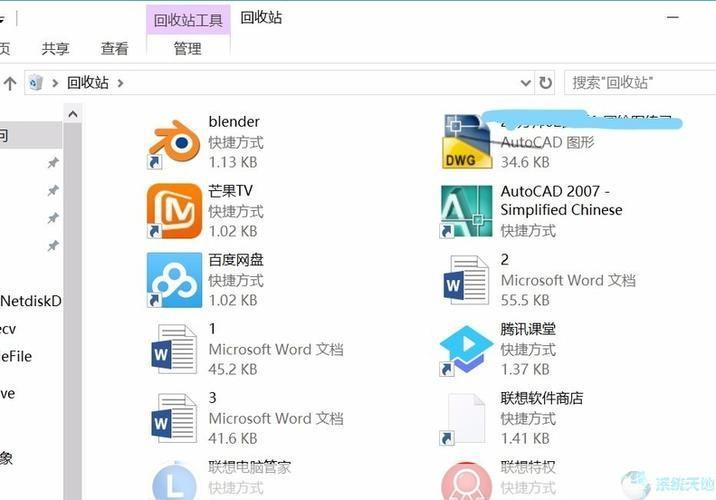Viewport: 716px width, 500px height.
Task: Open NetdiskD folder in navigation pane
Action: pyautogui.click(x=31, y=301)
